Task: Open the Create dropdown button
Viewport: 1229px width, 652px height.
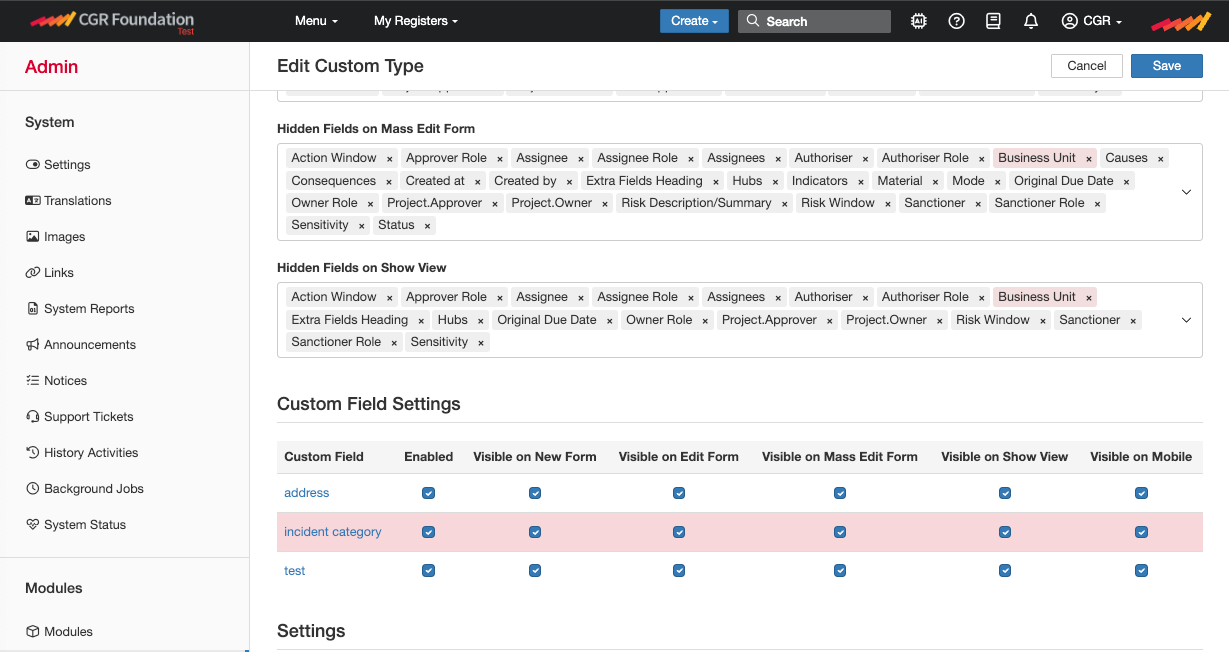Action: 694,21
